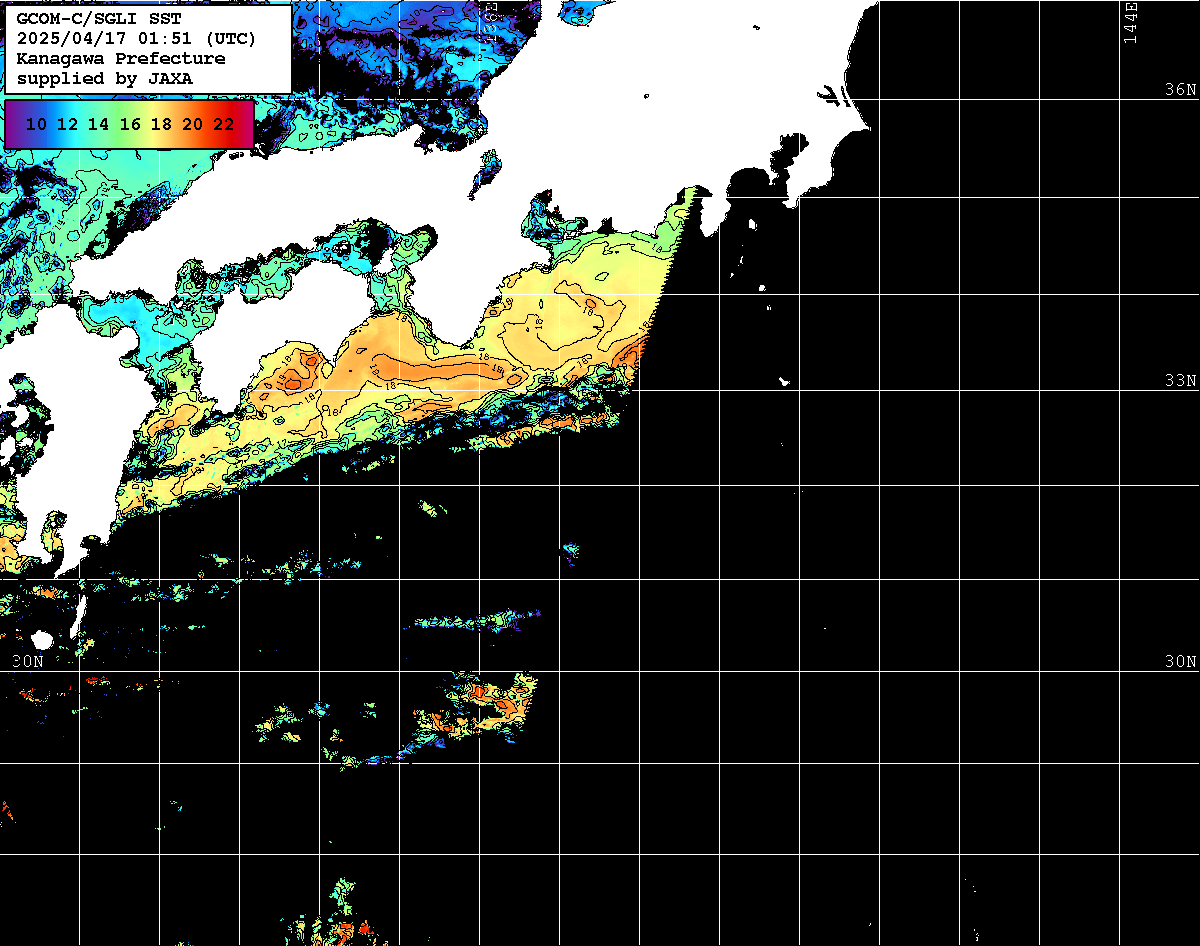
Task: Click the "144E" longitude label
Action: coord(1131,22)
